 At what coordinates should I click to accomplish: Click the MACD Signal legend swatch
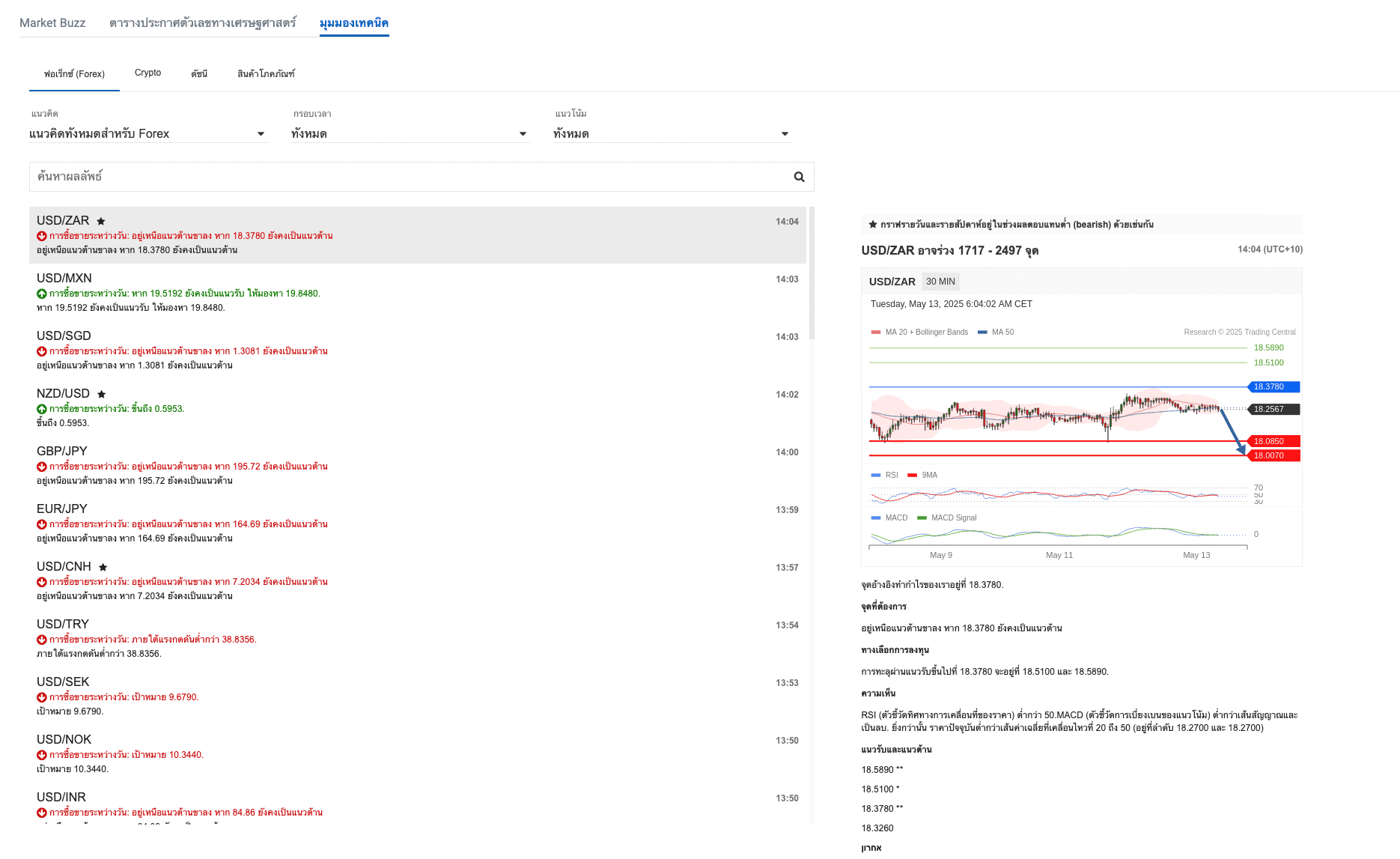922,517
